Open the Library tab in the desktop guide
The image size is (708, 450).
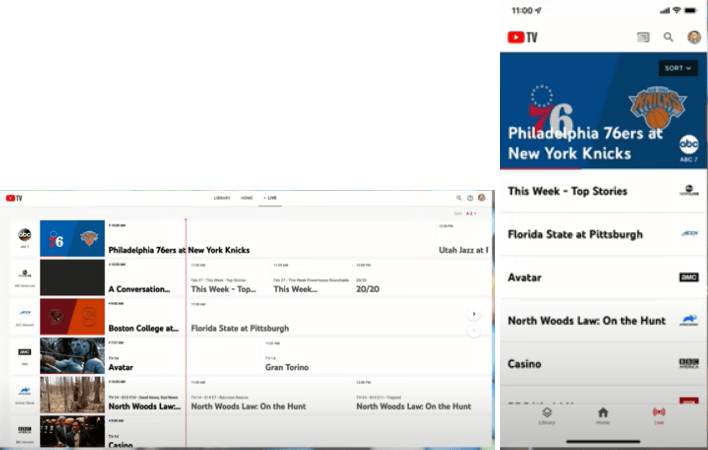[222, 198]
